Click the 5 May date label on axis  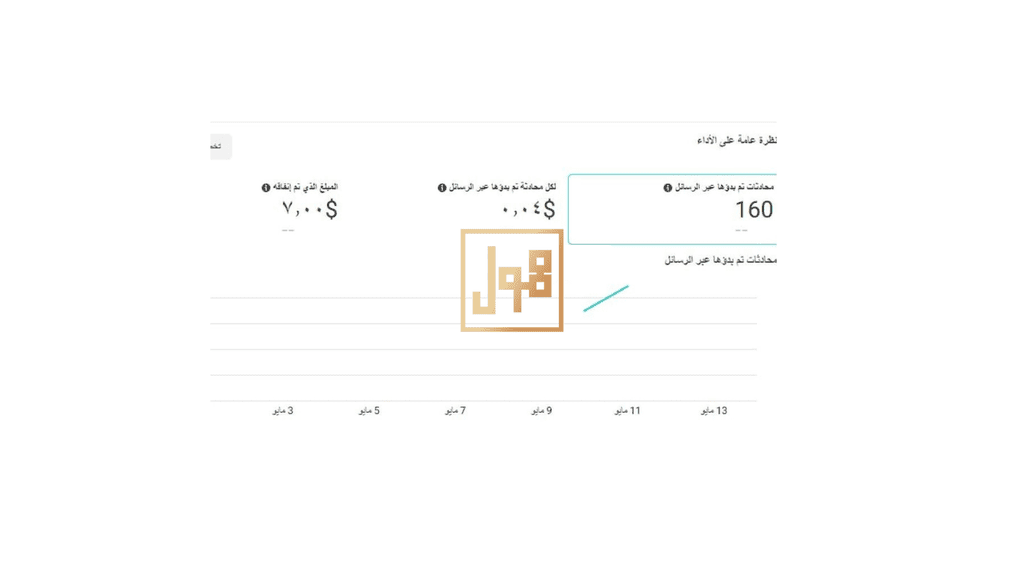point(369,411)
